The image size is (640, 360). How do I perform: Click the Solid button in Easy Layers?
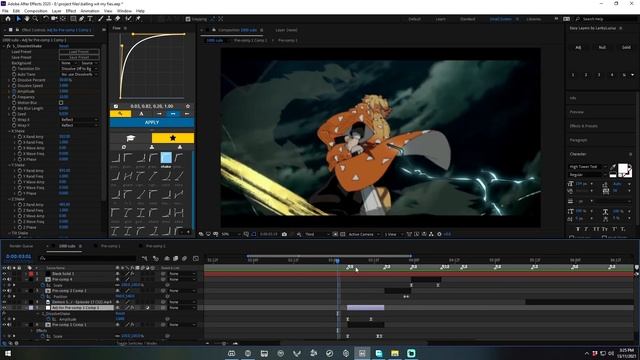click(x=626, y=47)
